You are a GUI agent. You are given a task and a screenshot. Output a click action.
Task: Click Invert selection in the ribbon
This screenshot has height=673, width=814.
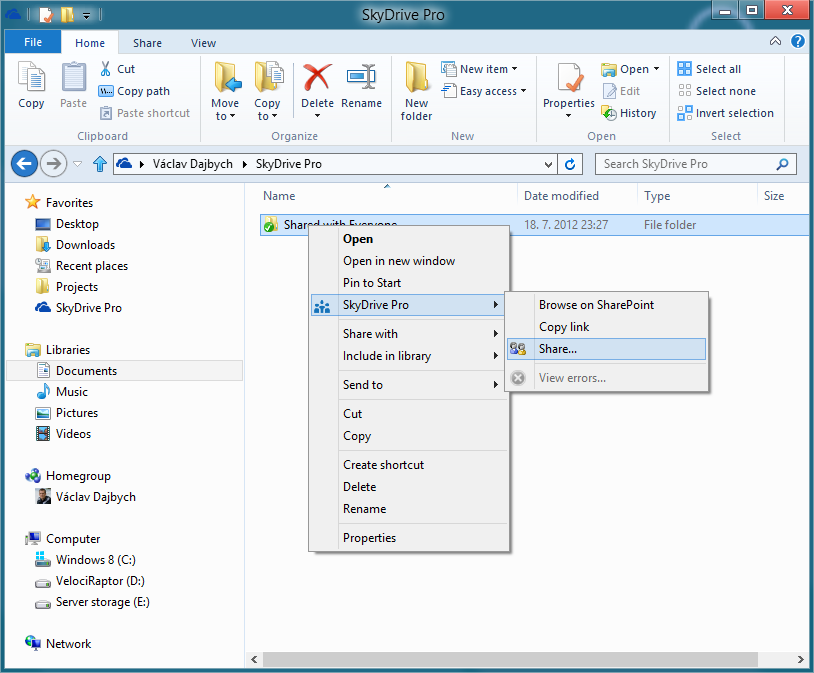726,113
